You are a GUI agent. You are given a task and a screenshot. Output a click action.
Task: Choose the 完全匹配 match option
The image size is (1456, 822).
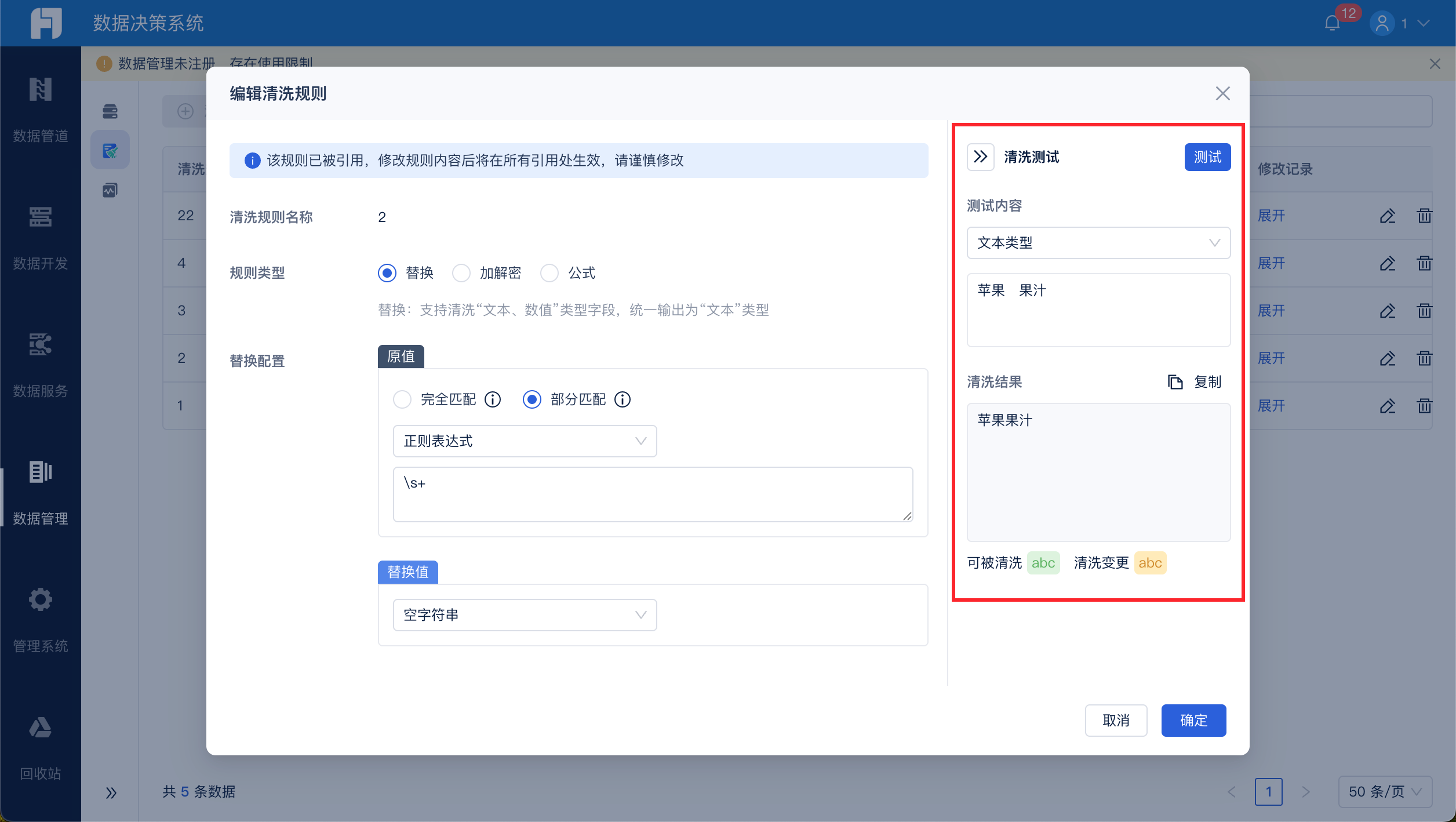click(402, 399)
